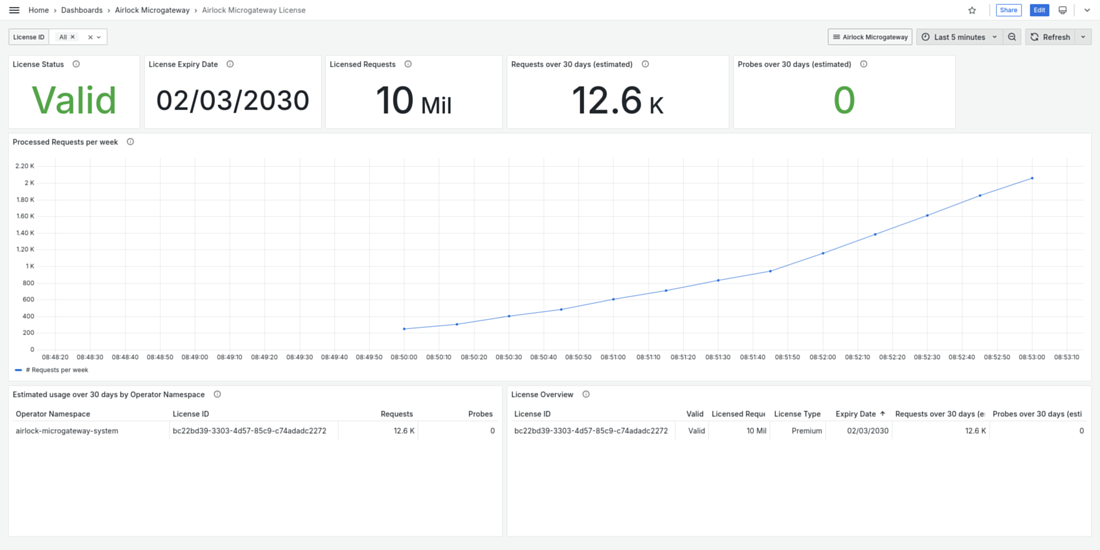This screenshot has height=550, width=1100.
Task: Show info icon for License Overview panel
Action: tap(586, 394)
